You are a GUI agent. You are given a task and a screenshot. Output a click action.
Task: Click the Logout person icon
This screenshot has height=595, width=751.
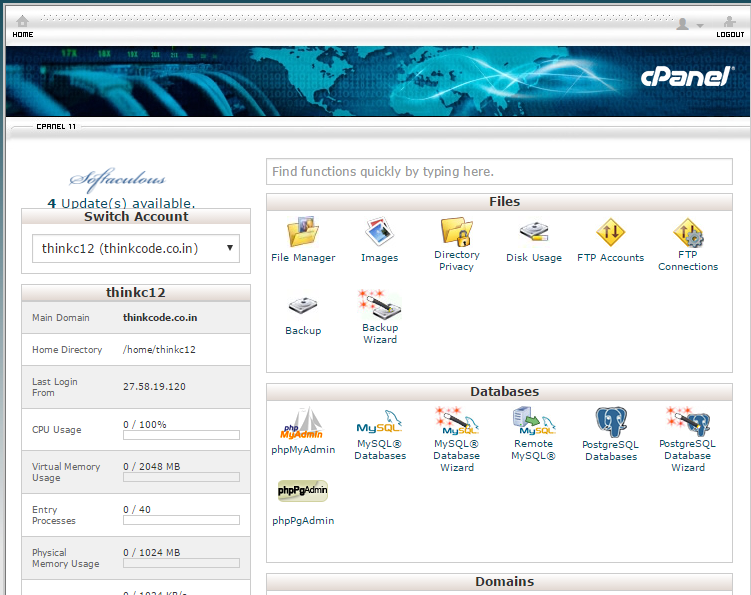point(729,22)
